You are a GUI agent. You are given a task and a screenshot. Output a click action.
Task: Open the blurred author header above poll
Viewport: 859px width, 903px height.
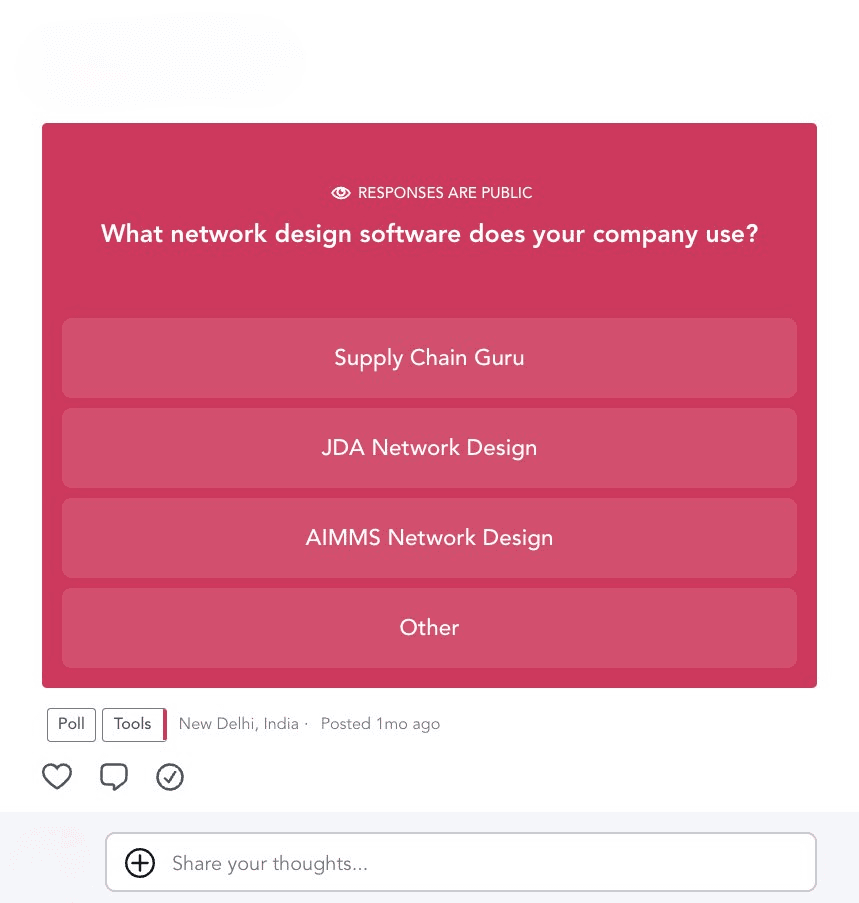tap(160, 62)
